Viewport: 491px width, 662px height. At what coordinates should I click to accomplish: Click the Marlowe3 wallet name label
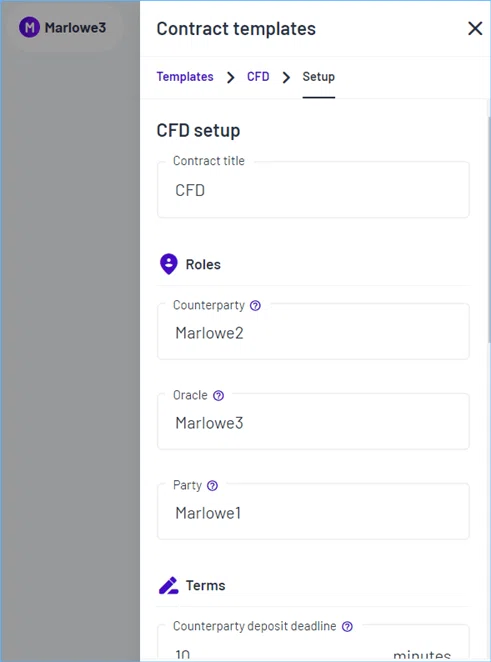pyautogui.click(x=75, y=28)
